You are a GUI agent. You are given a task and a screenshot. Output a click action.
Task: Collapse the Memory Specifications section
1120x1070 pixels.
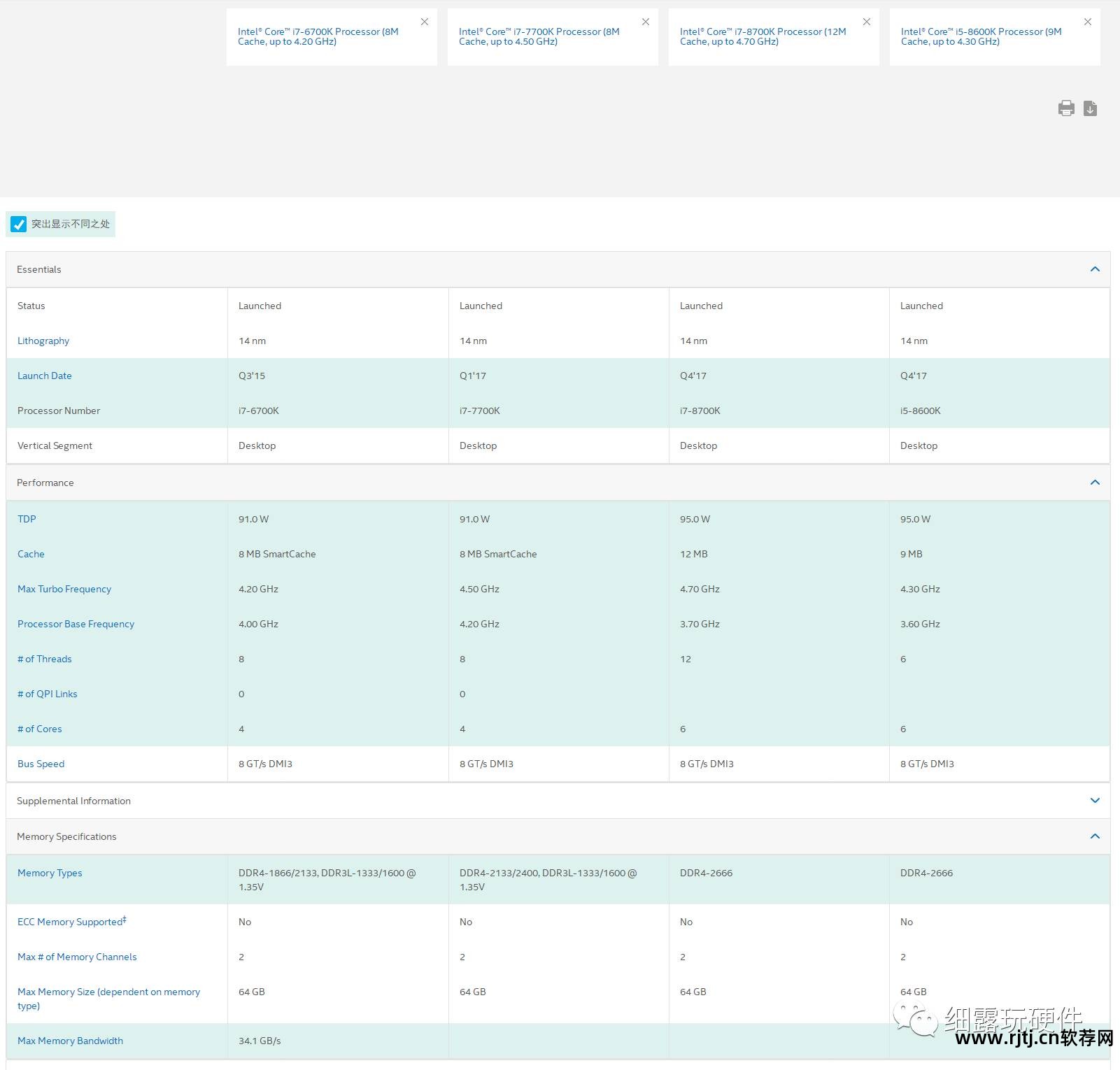[1095, 836]
